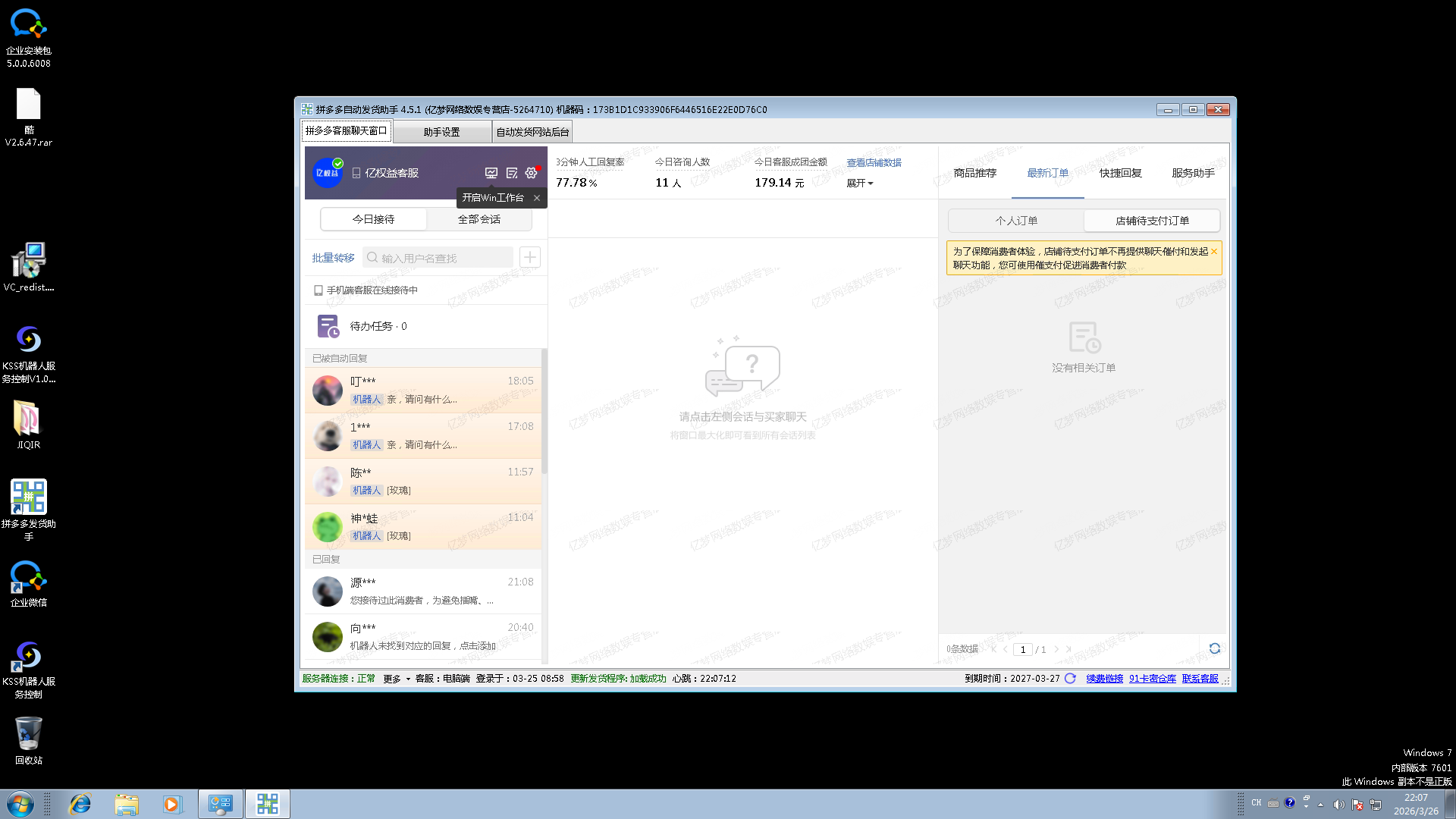Click 联系客服 link
The image size is (1456, 819).
(1200, 679)
